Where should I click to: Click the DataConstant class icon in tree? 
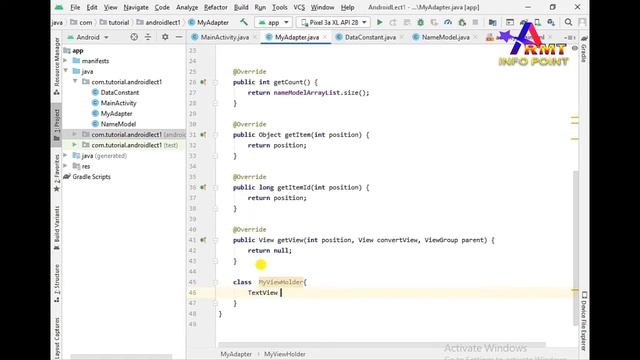(x=95, y=92)
